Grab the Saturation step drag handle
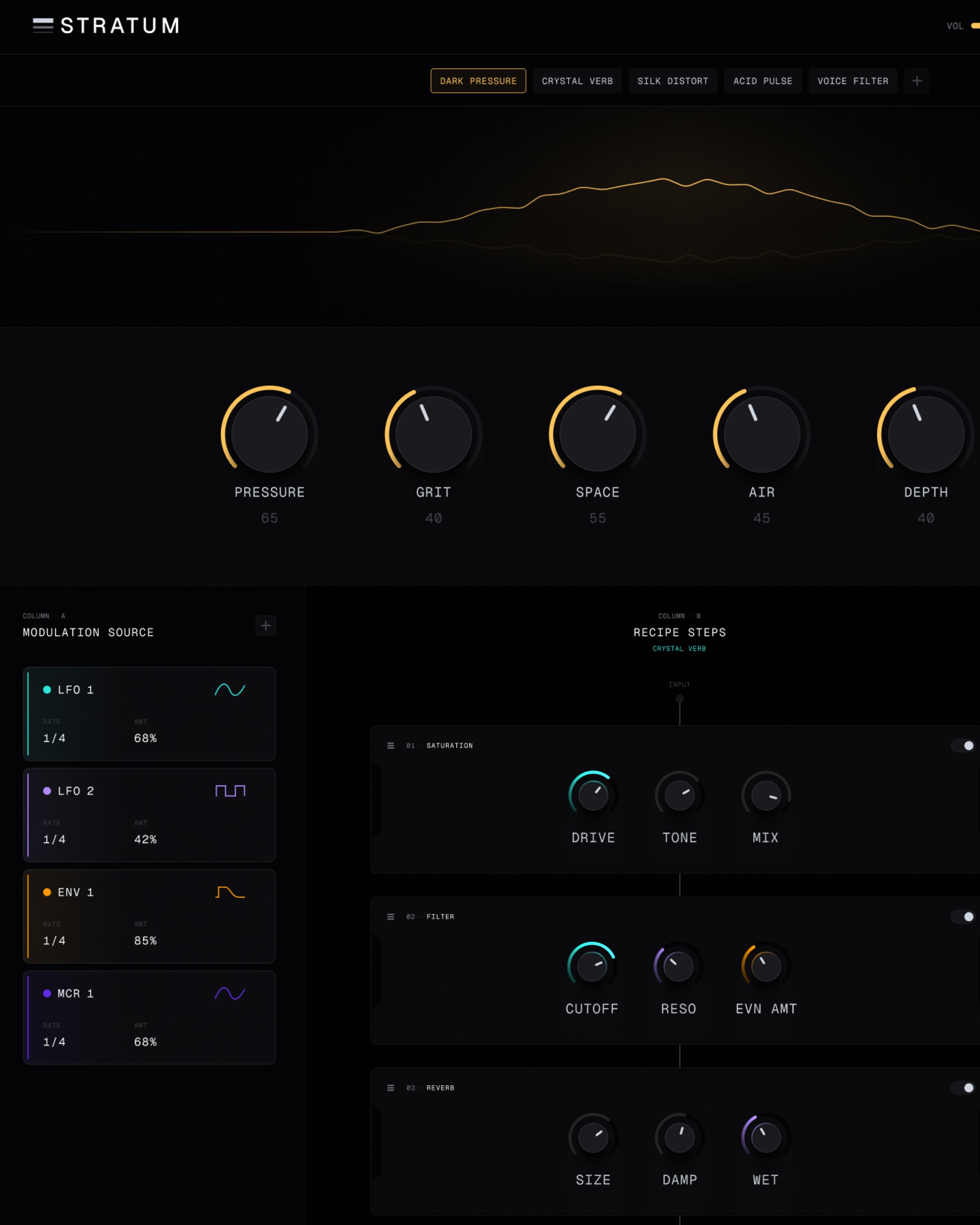The image size is (980, 1225). click(390, 745)
